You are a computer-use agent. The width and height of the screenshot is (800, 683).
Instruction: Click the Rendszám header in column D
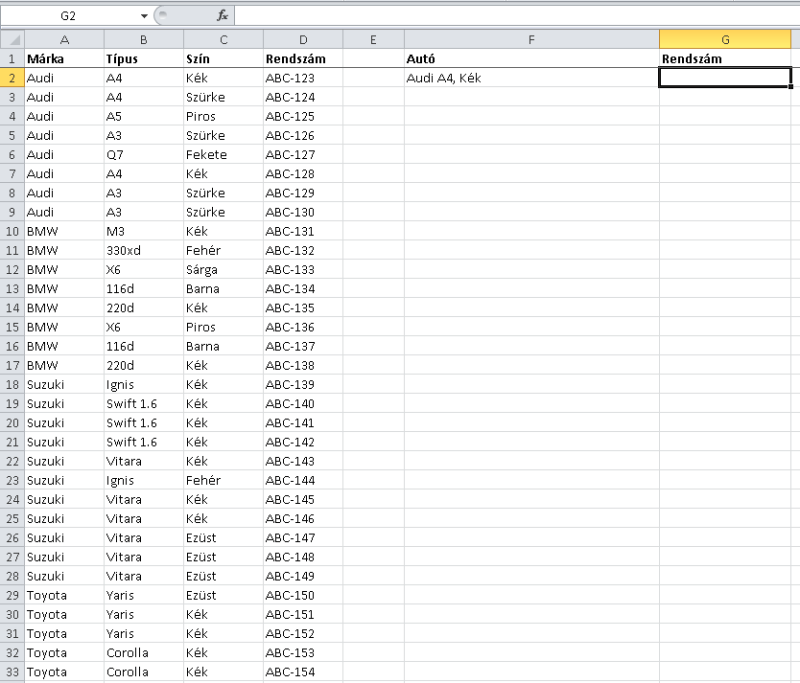tap(303, 59)
